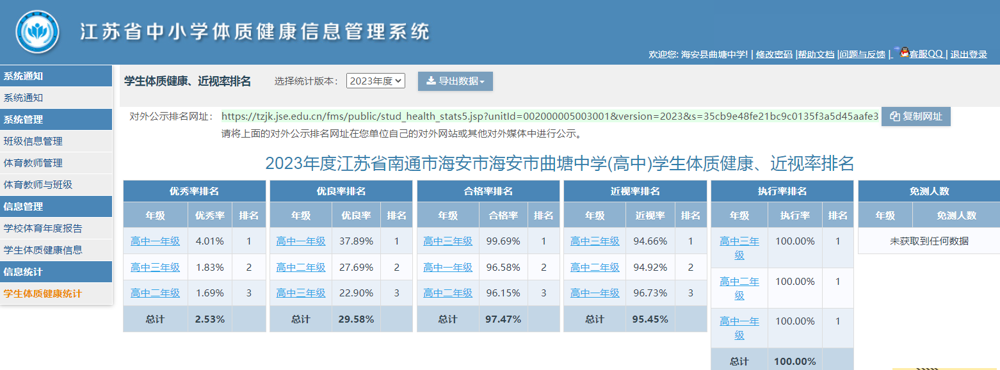
Task: Click 退出登录 to log out
Action: [968, 55]
